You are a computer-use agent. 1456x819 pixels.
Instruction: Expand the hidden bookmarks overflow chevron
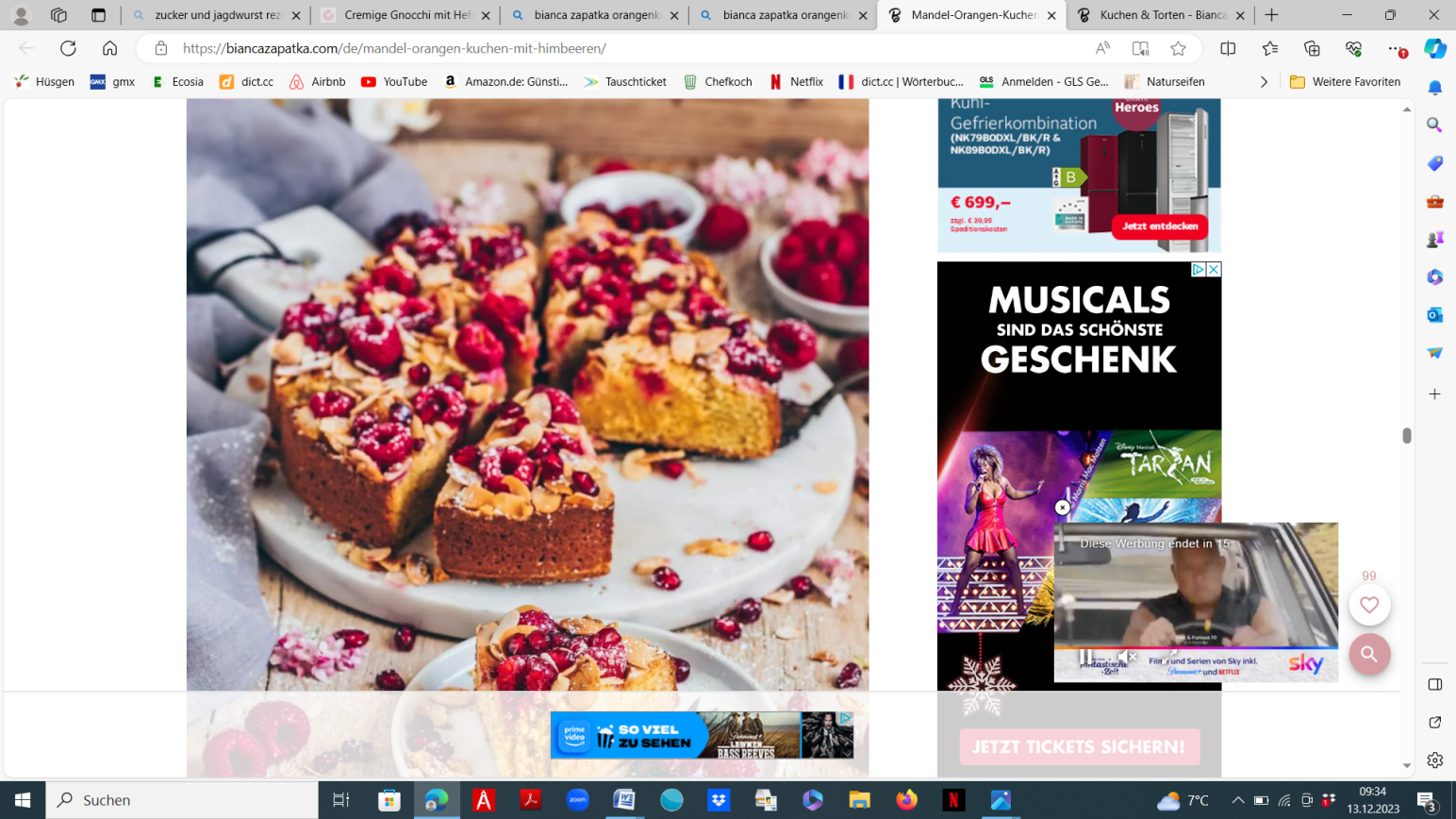click(x=1264, y=82)
